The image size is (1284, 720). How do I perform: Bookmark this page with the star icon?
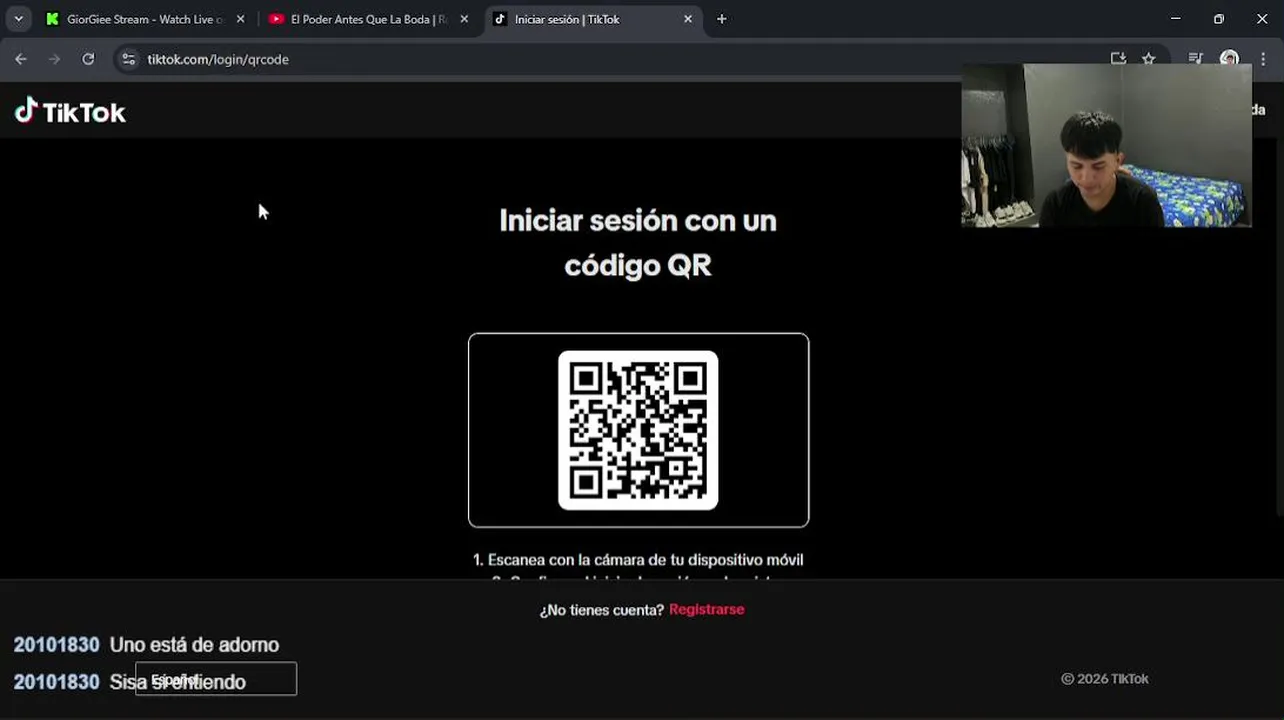point(1149,59)
